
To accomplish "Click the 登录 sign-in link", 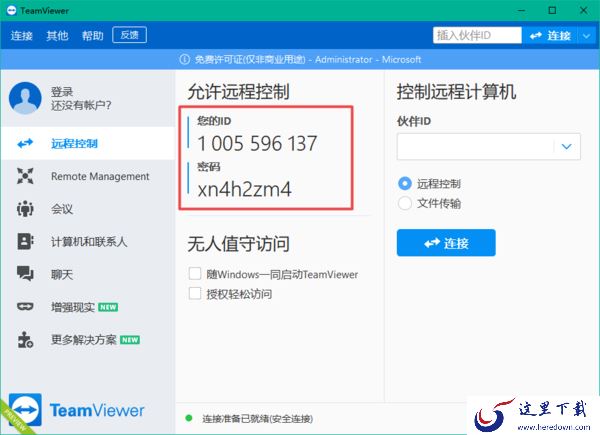I will [62, 91].
